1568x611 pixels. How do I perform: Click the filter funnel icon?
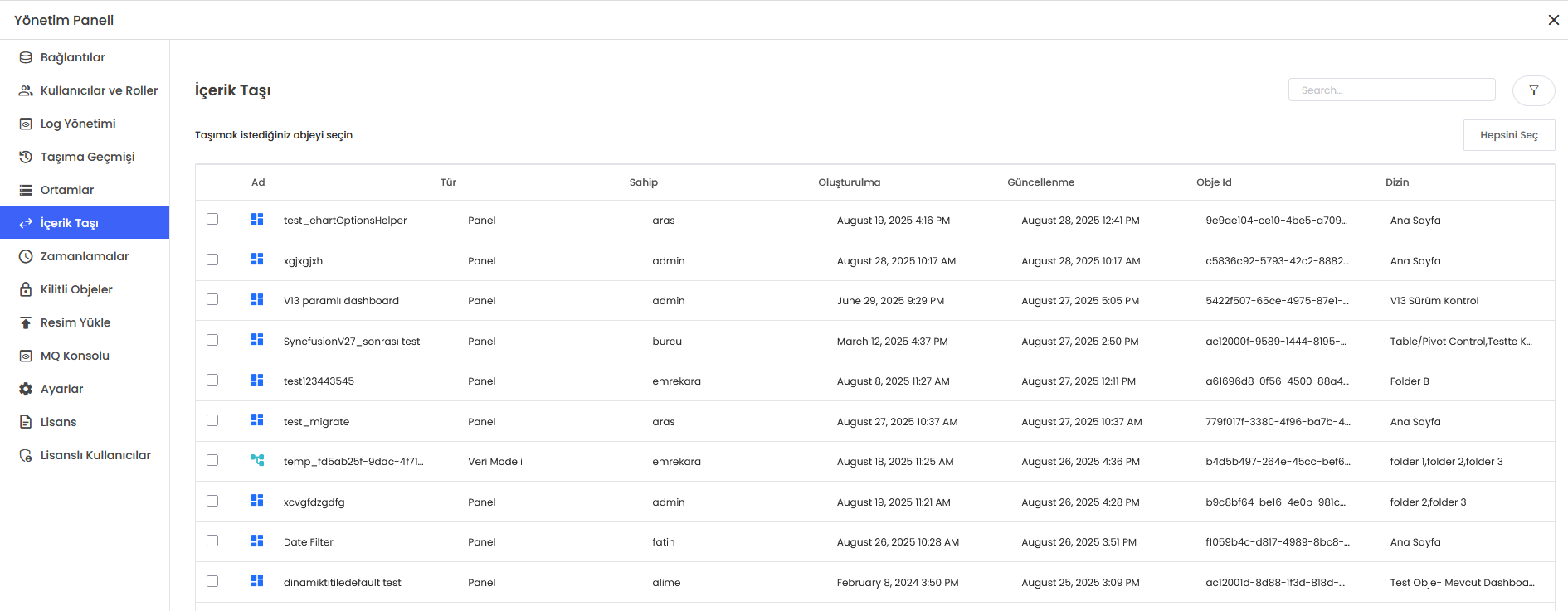point(1533,90)
